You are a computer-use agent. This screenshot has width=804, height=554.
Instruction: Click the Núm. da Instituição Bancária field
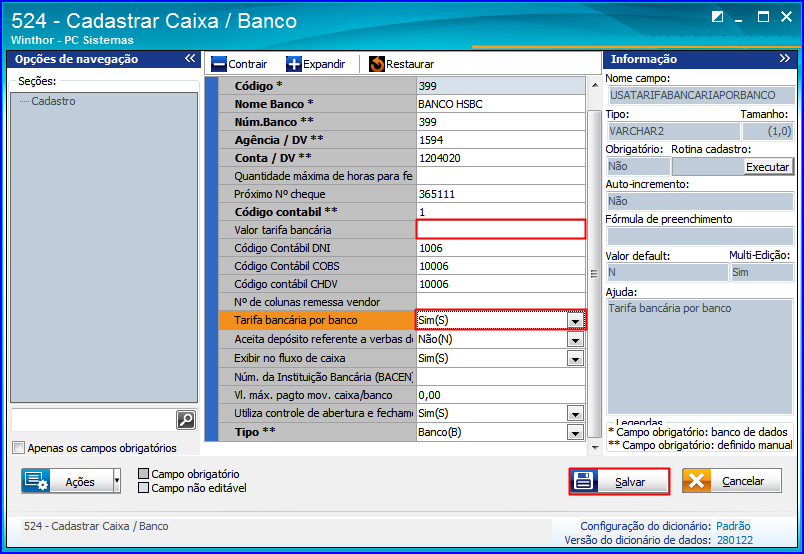pos(500,377)
